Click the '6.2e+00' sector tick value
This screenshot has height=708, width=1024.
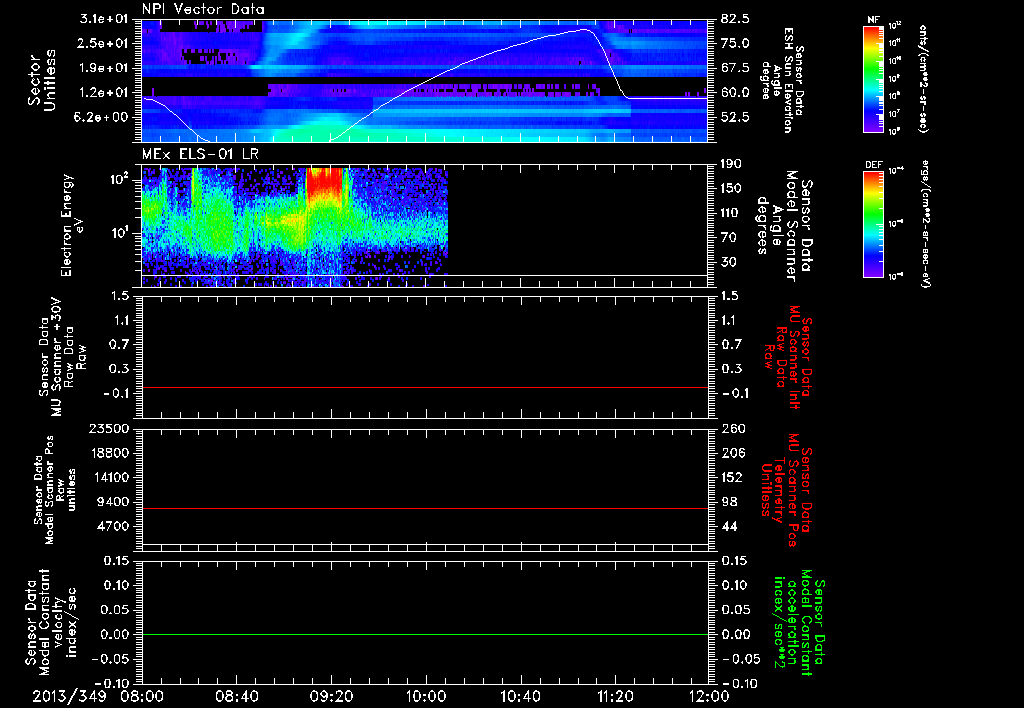[x=103, y=118]
